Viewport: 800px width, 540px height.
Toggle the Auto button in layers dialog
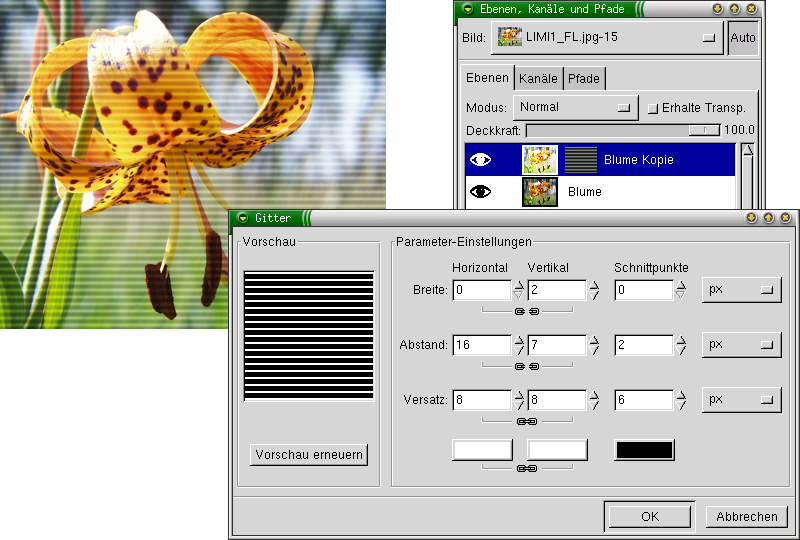pos(743,38)
